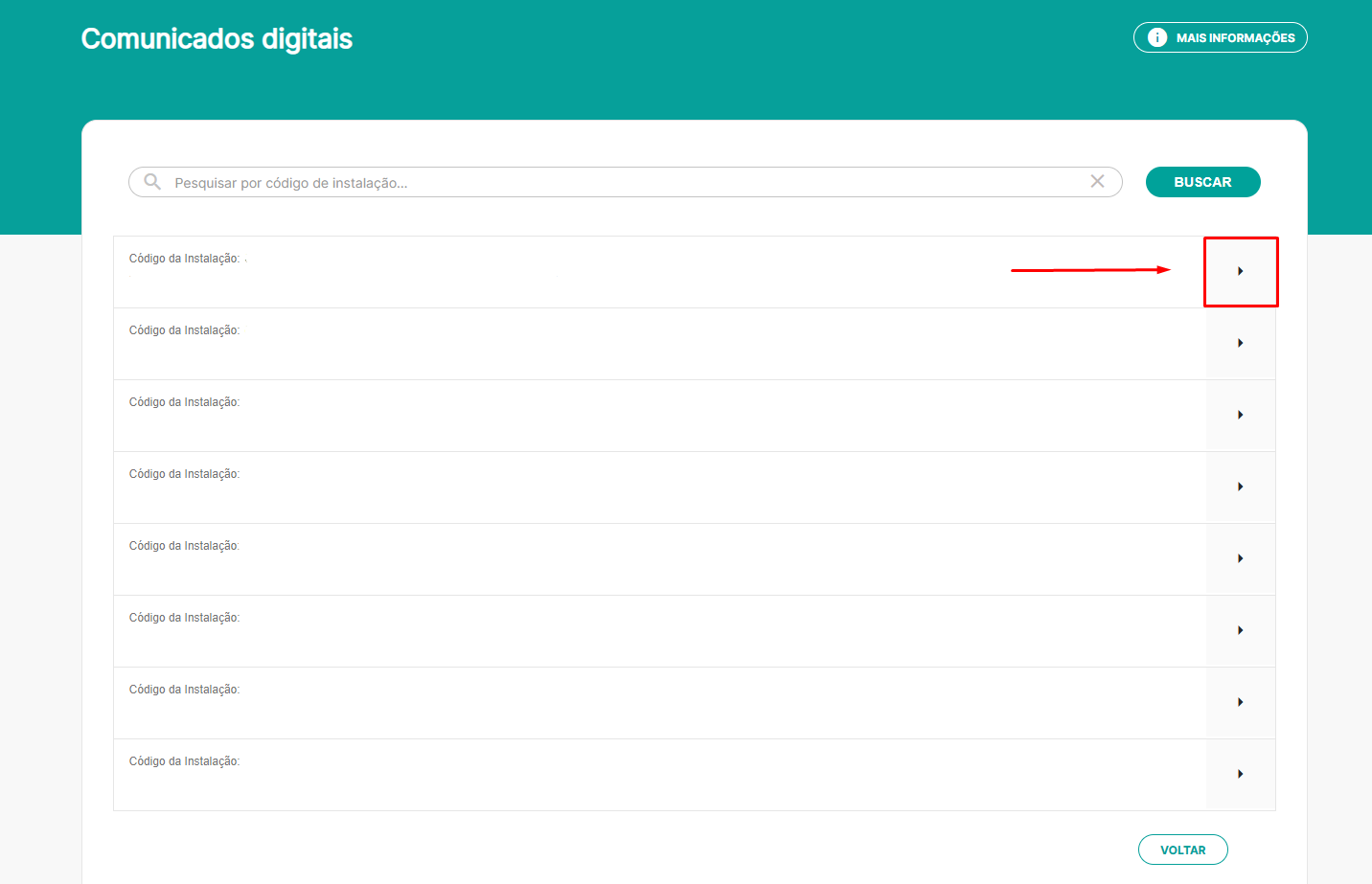
Task: Click the fifth installation row arrow
Action: (x=1240, y=559)
